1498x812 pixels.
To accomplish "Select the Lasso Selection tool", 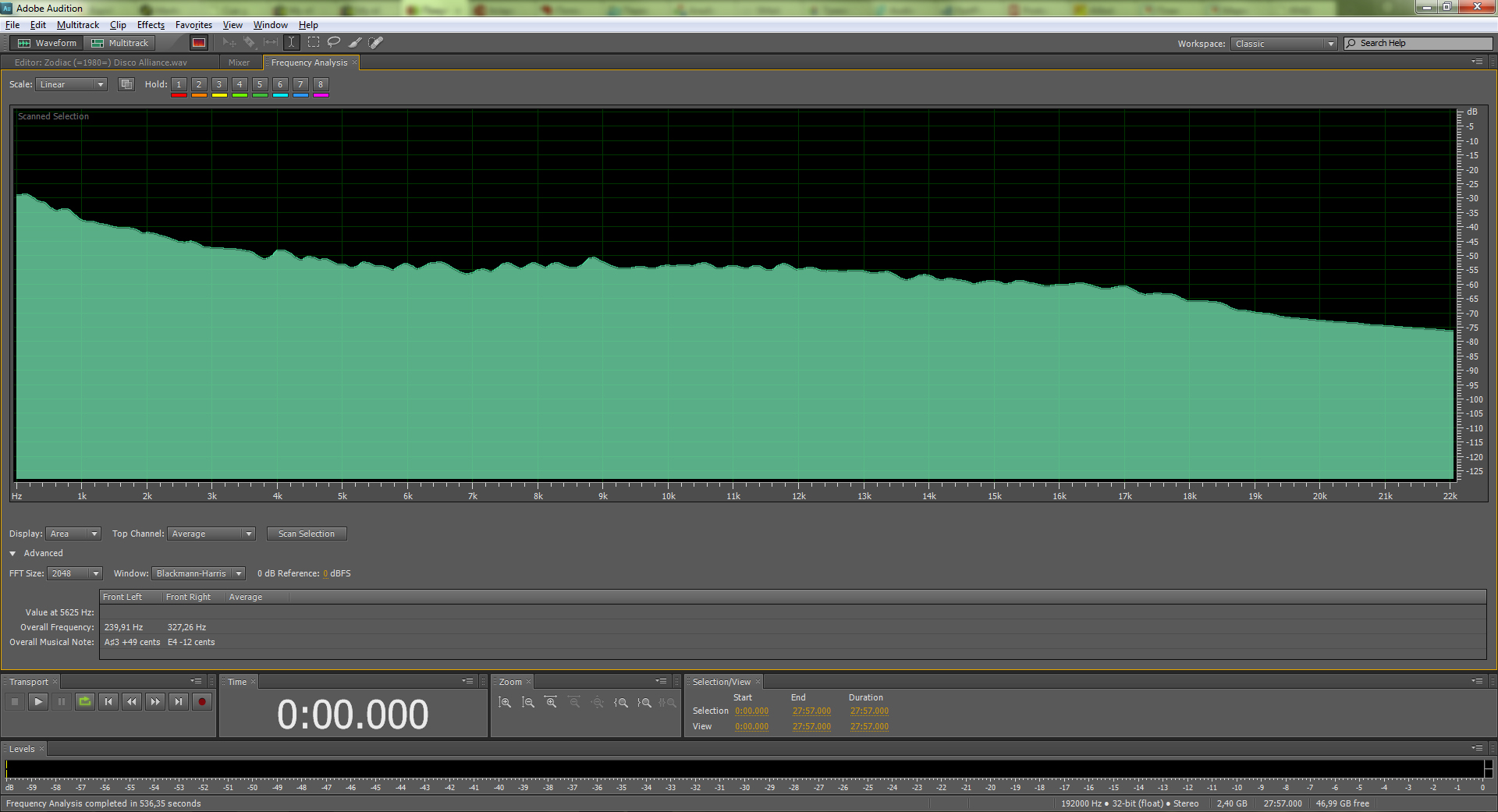I will (x=334, y=43).
